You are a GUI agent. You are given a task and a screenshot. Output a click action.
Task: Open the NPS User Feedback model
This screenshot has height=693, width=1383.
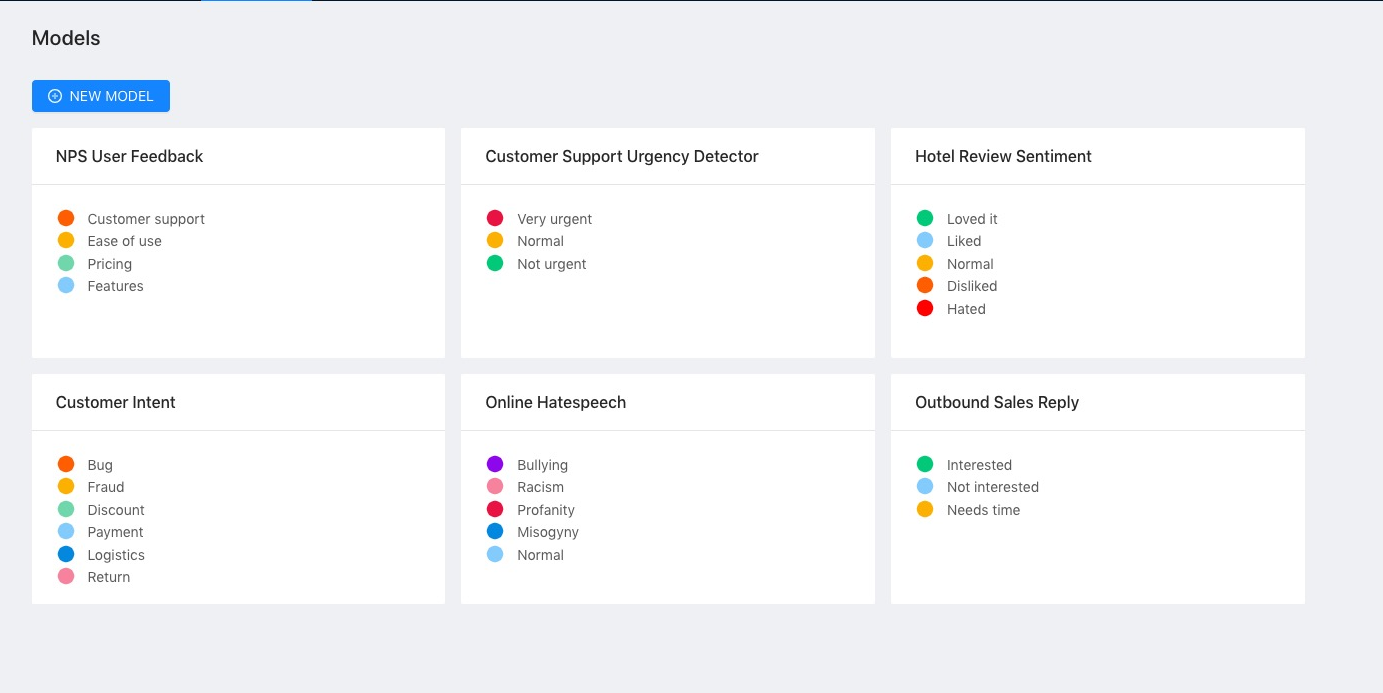click(129, 156)
